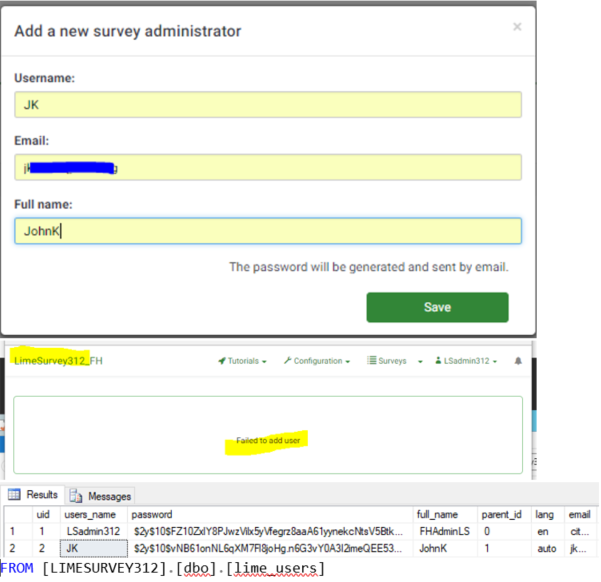Select the LSadmin312 users_name cell
601x582 pixels.
[x=94, y=530]
